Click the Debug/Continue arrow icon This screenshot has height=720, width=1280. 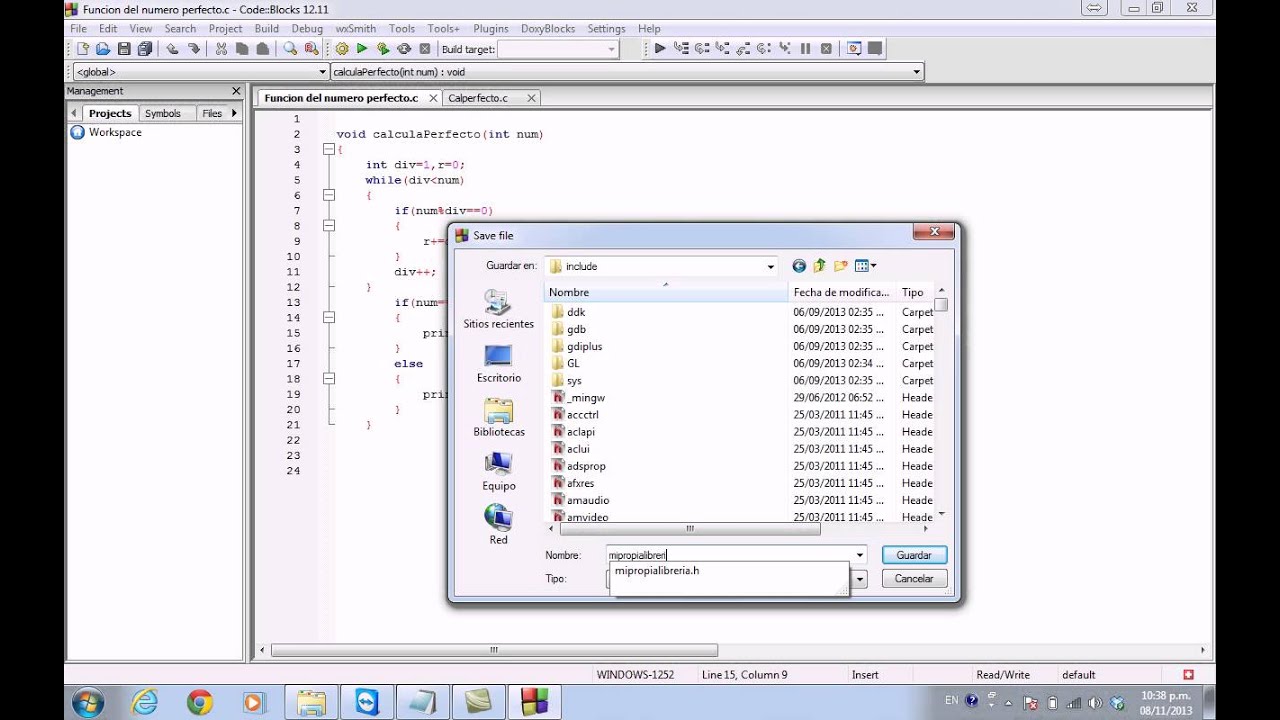tap(660, 49)
